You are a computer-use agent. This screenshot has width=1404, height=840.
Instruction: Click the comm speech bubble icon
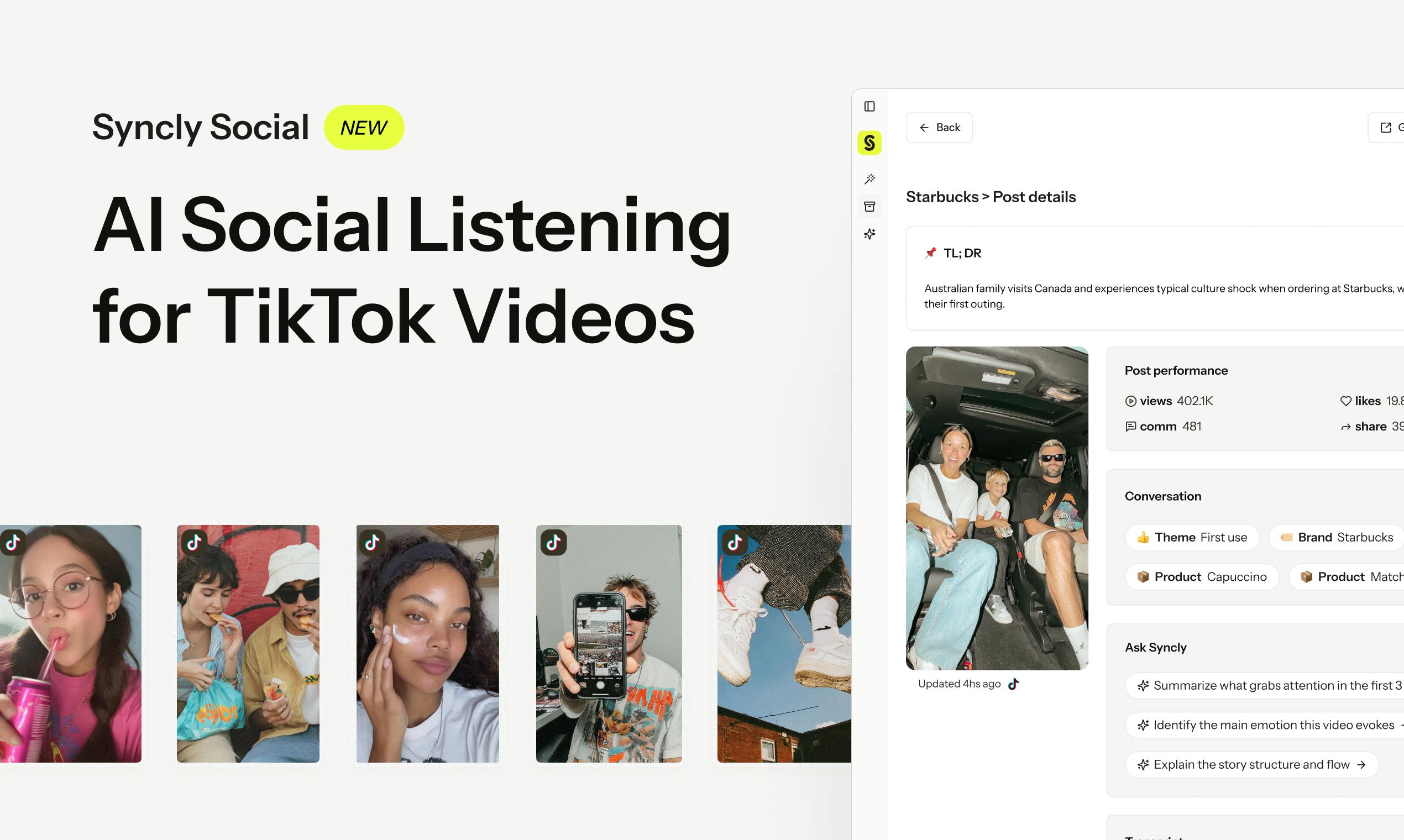1130,427
